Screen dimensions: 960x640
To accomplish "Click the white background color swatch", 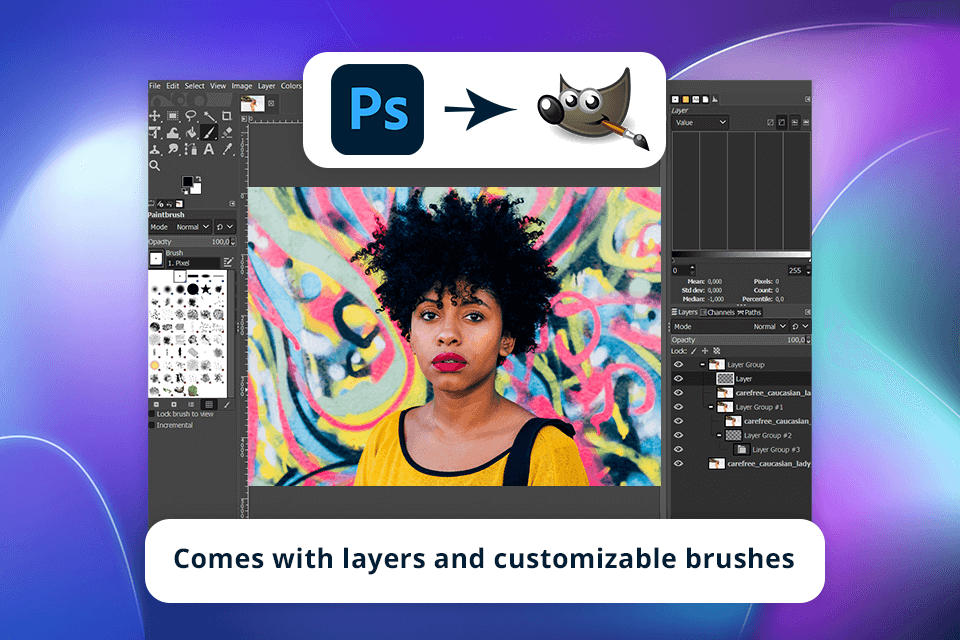I will point(197,189).
